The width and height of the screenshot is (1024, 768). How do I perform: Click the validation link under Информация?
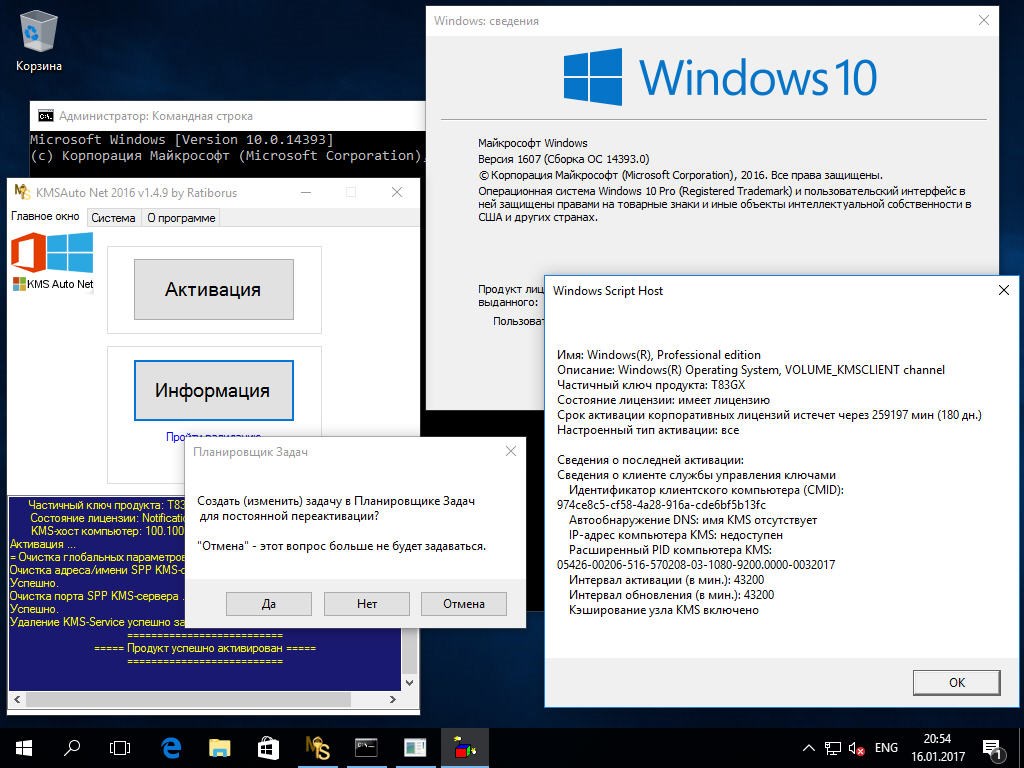pyautogui.click(x=214, y=435)
